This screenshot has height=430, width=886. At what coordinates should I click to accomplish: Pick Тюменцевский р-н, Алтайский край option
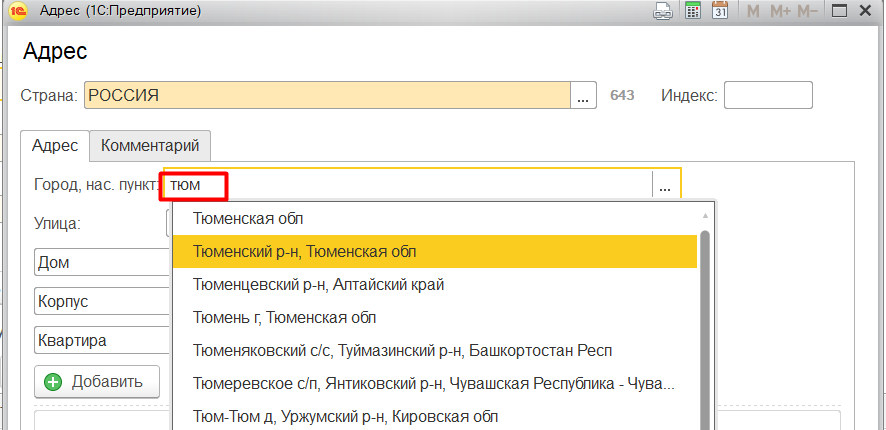pos(318,285)
